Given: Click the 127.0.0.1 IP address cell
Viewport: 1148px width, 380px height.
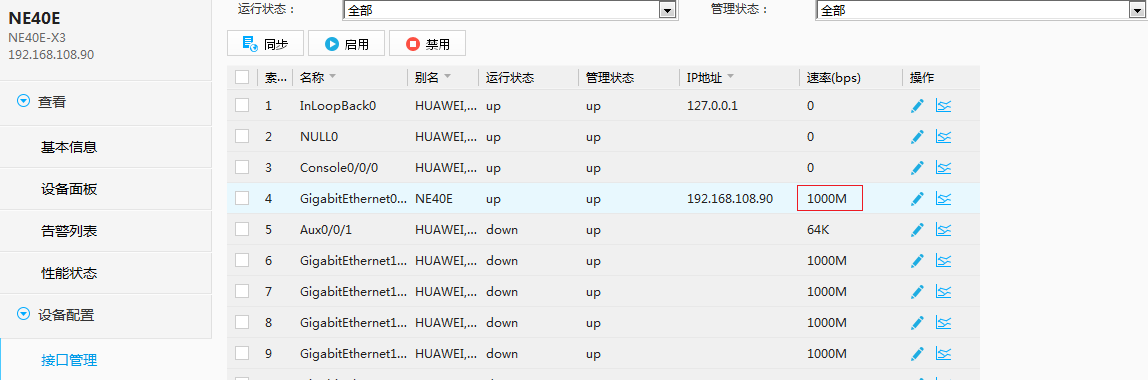Looking at the screenshot, I should pos(712,105).
